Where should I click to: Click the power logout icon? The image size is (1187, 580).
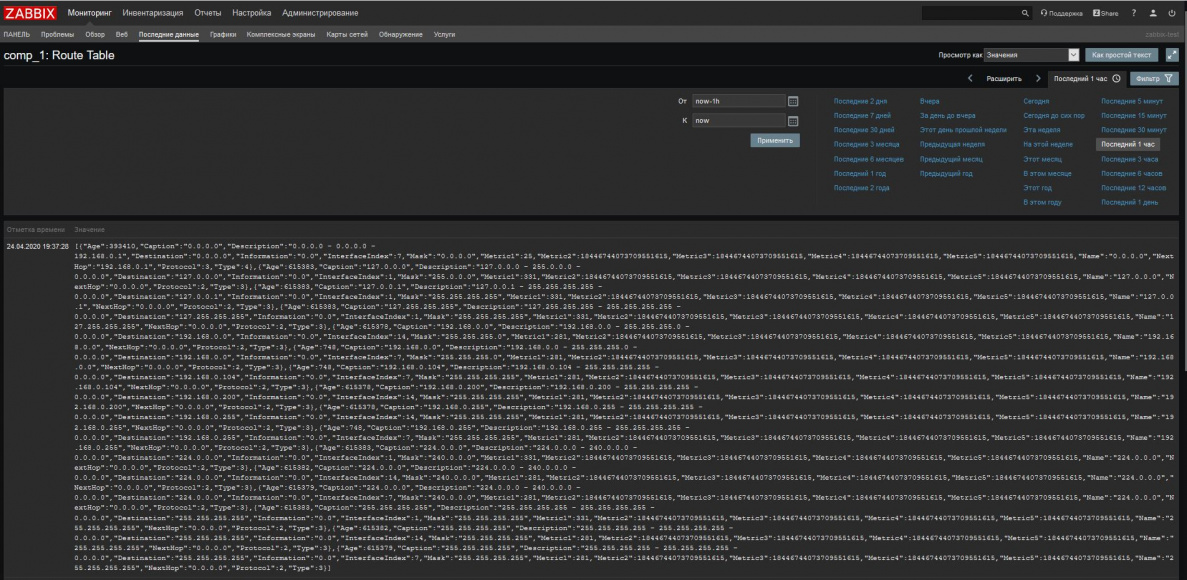click(1172, 12)
